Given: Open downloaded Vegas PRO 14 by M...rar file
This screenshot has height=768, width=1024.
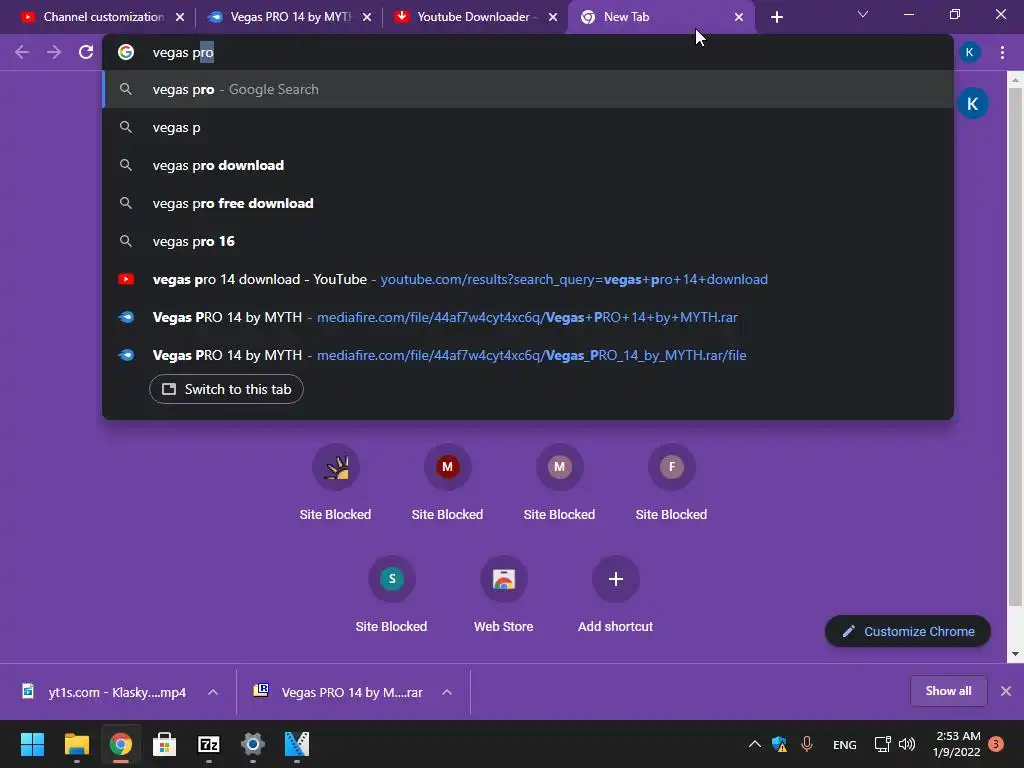Looking at the screenshot, I should coord(340,692).
